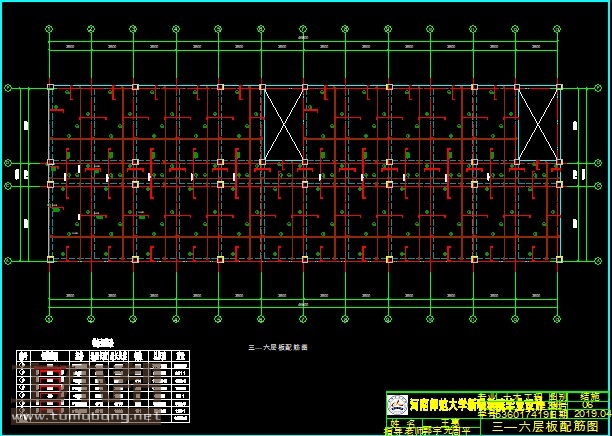Viewport: 612px width, 436px height.
Task: Click the drawing name cell in title block
Action: tap(546, 426)
